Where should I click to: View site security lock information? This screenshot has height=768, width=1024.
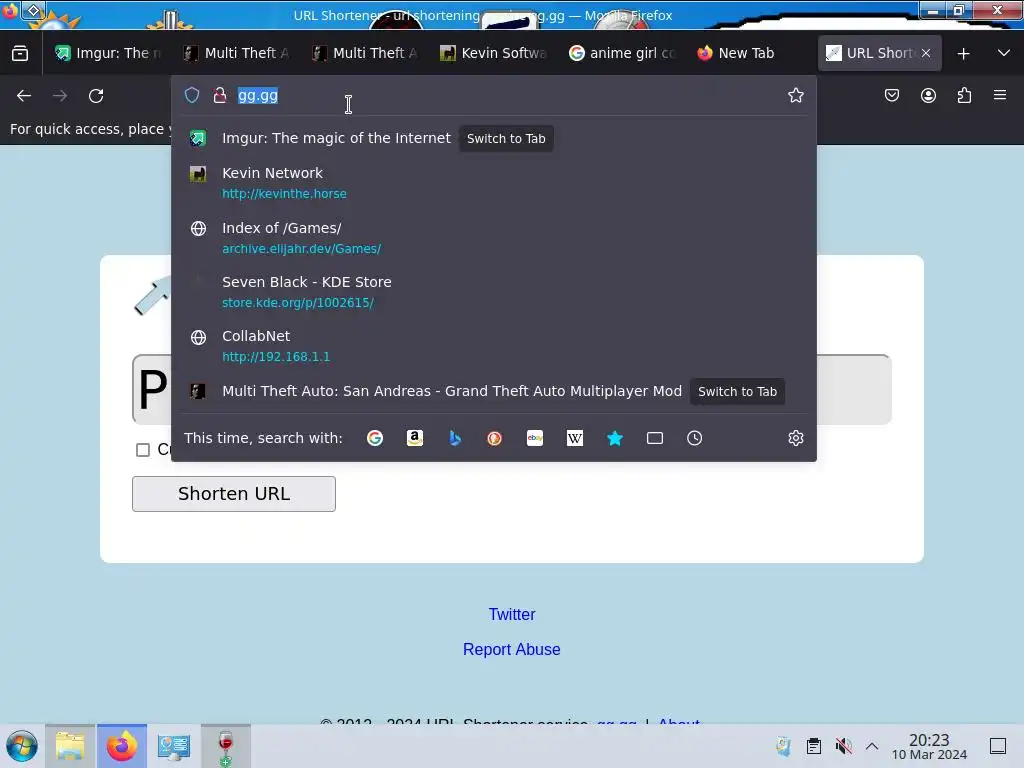[220, 95]
